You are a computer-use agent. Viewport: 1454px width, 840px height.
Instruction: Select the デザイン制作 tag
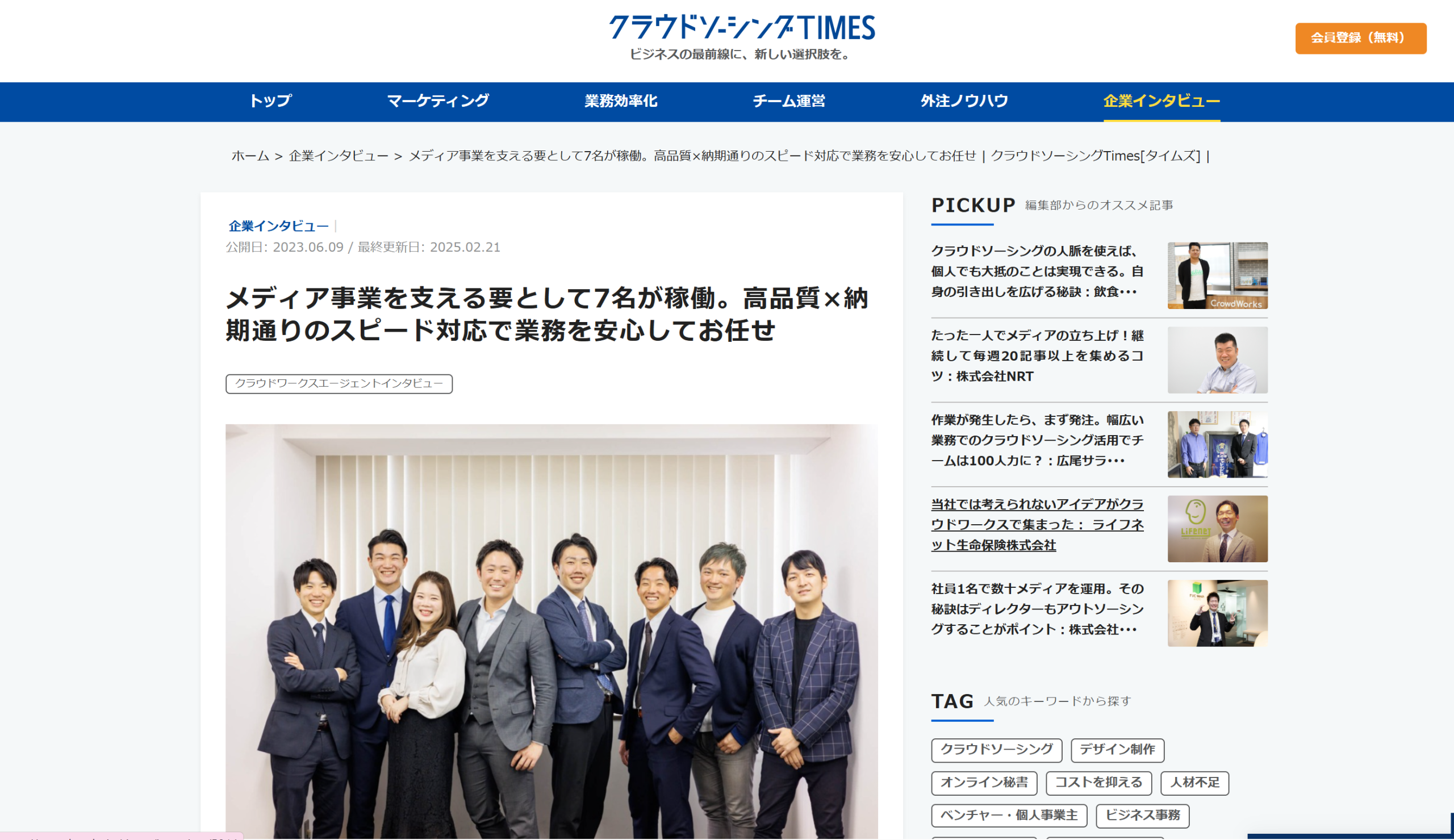tap(1117, 750)
